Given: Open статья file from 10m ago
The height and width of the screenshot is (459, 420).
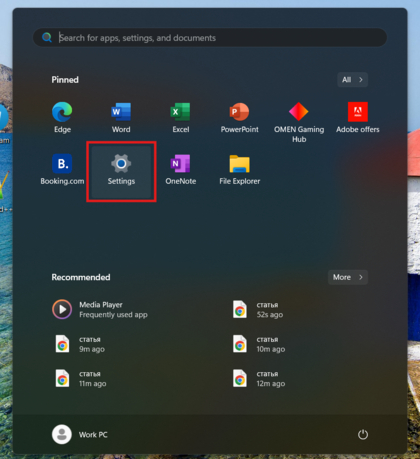Looking at the screenshot, I should pyautogui.click(x=259, y=344).
